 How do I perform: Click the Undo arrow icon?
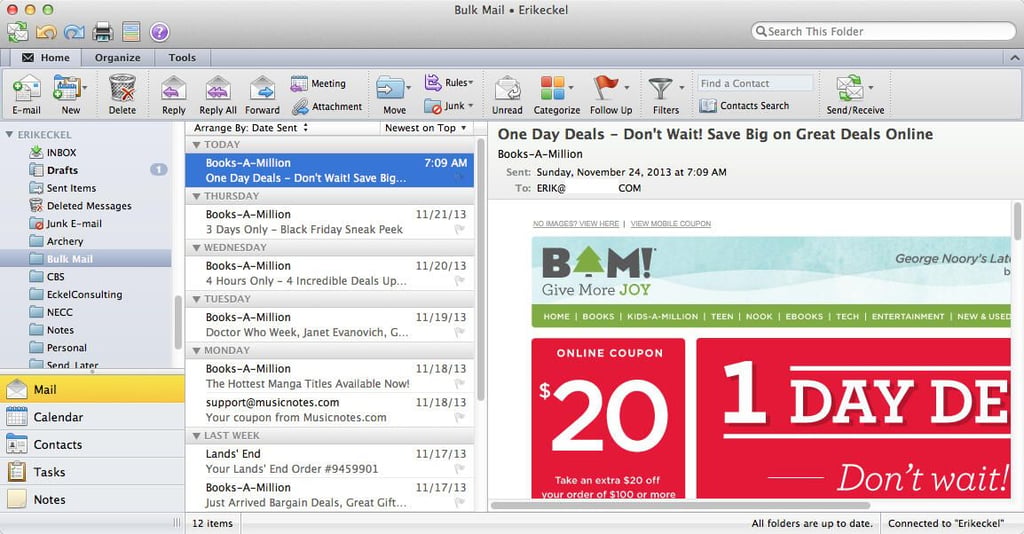[46, 31]
